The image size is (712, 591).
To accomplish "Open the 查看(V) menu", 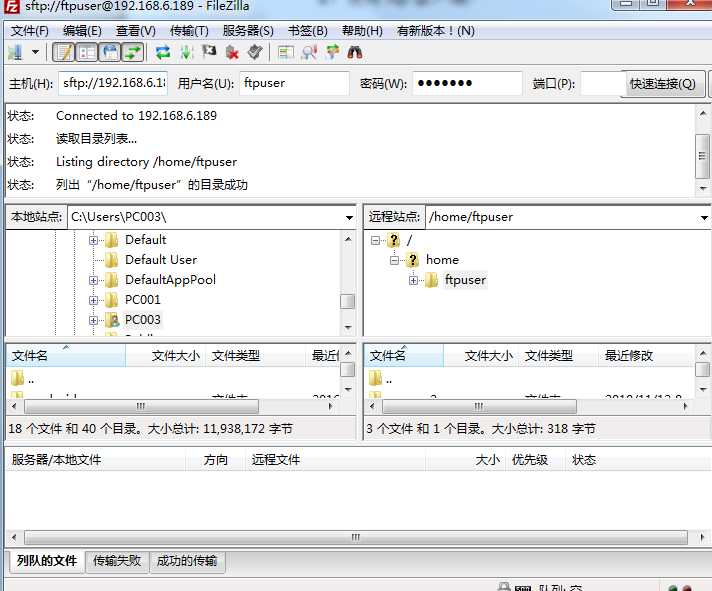I will click(136, 31).
